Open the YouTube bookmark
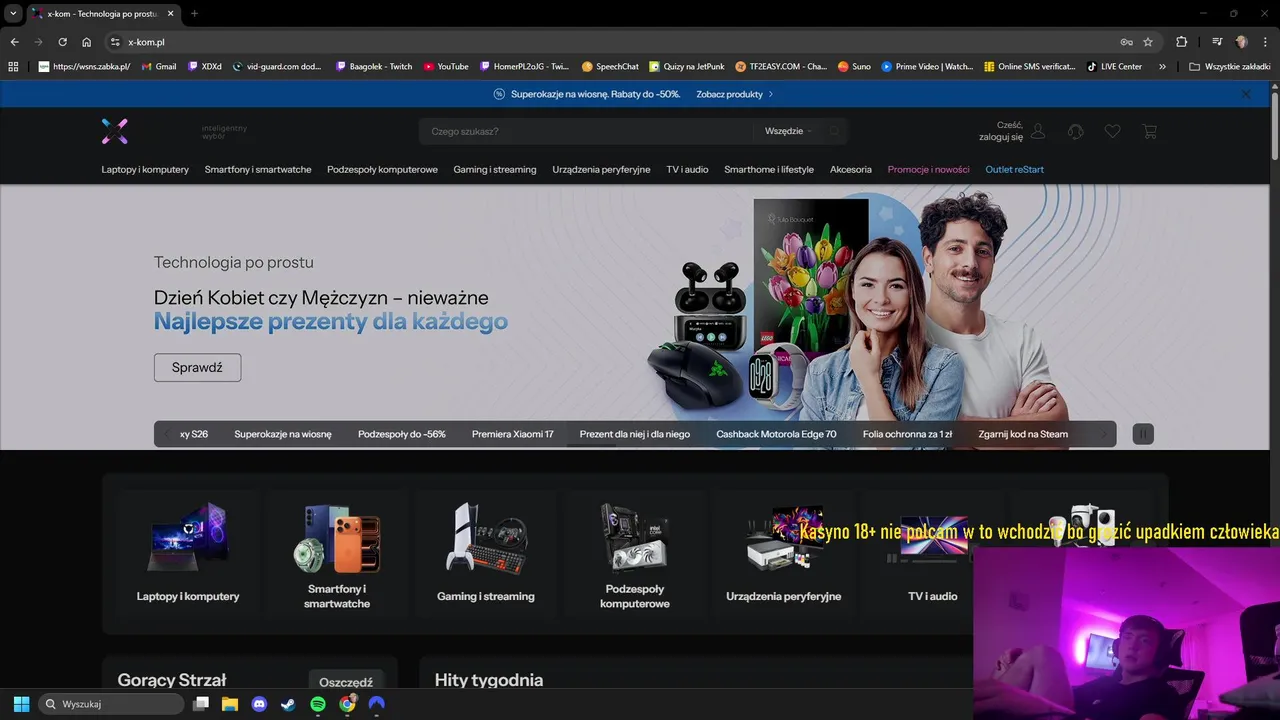Image resolution: width=1280 pixels, height=720 pixels. 446,67
